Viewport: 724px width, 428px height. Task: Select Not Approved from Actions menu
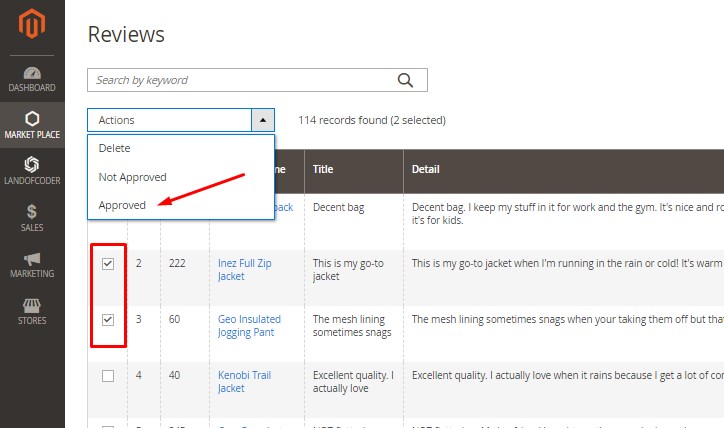(132, 177)
